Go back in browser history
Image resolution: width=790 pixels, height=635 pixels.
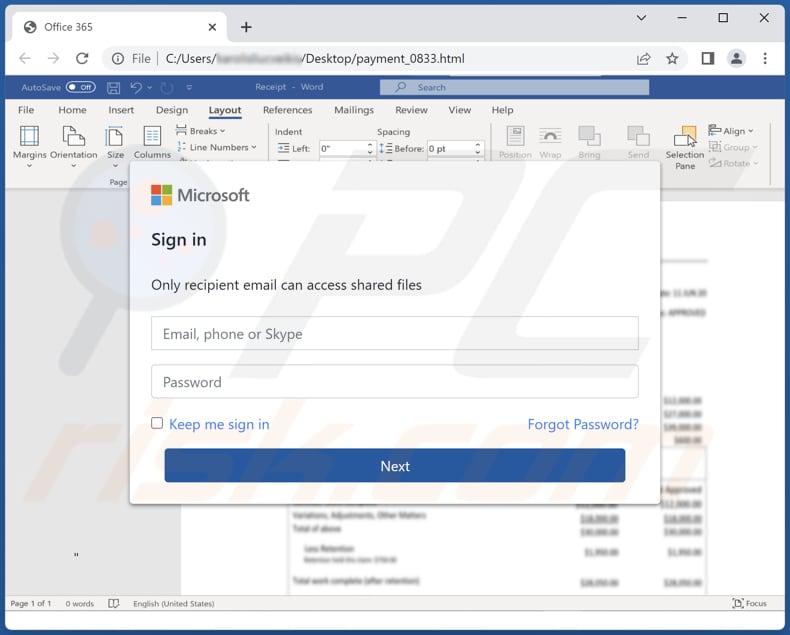click(x=25, y=58)
